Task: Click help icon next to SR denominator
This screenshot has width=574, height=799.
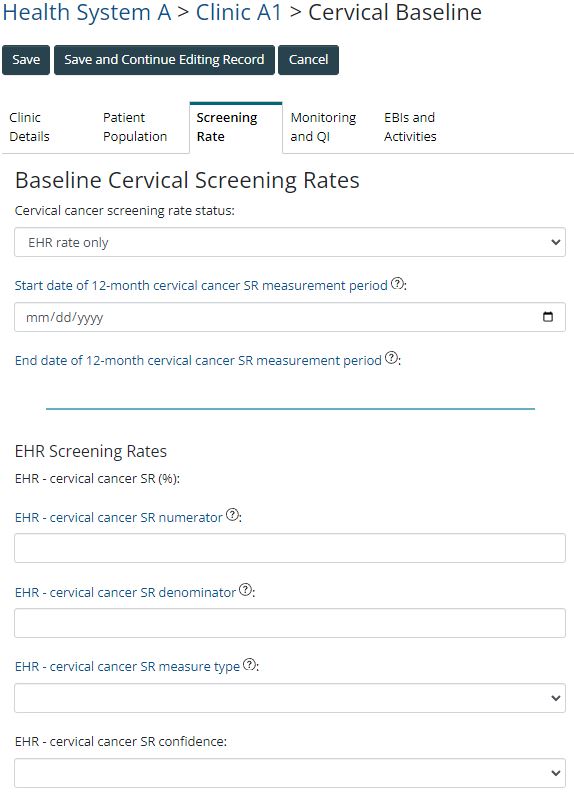Action: point(245,590)
